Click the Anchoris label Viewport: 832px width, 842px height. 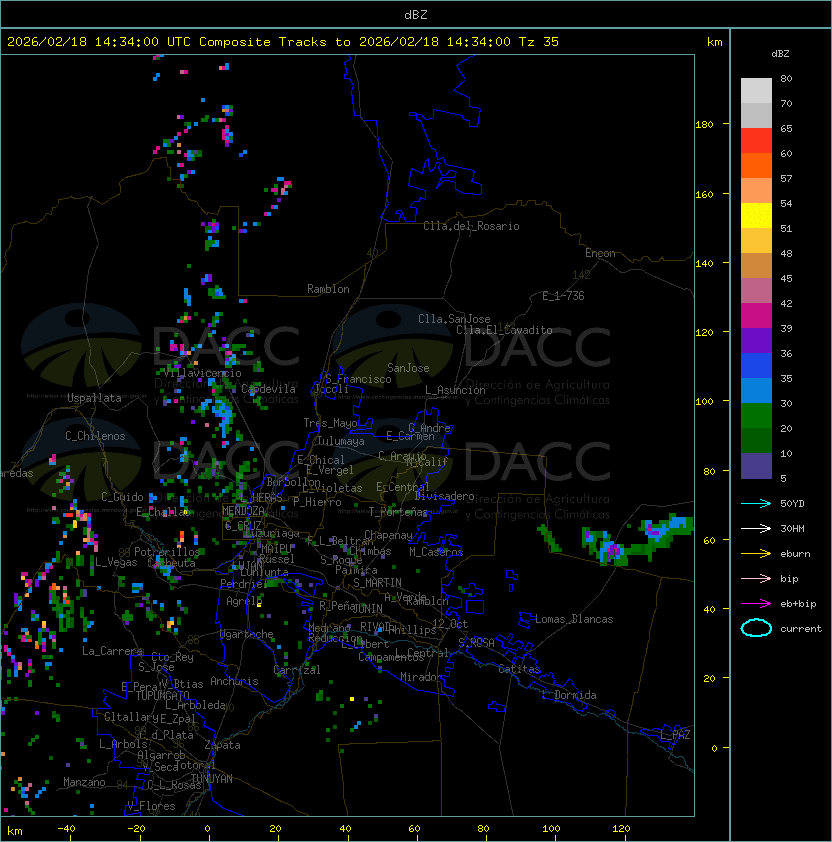234,681
